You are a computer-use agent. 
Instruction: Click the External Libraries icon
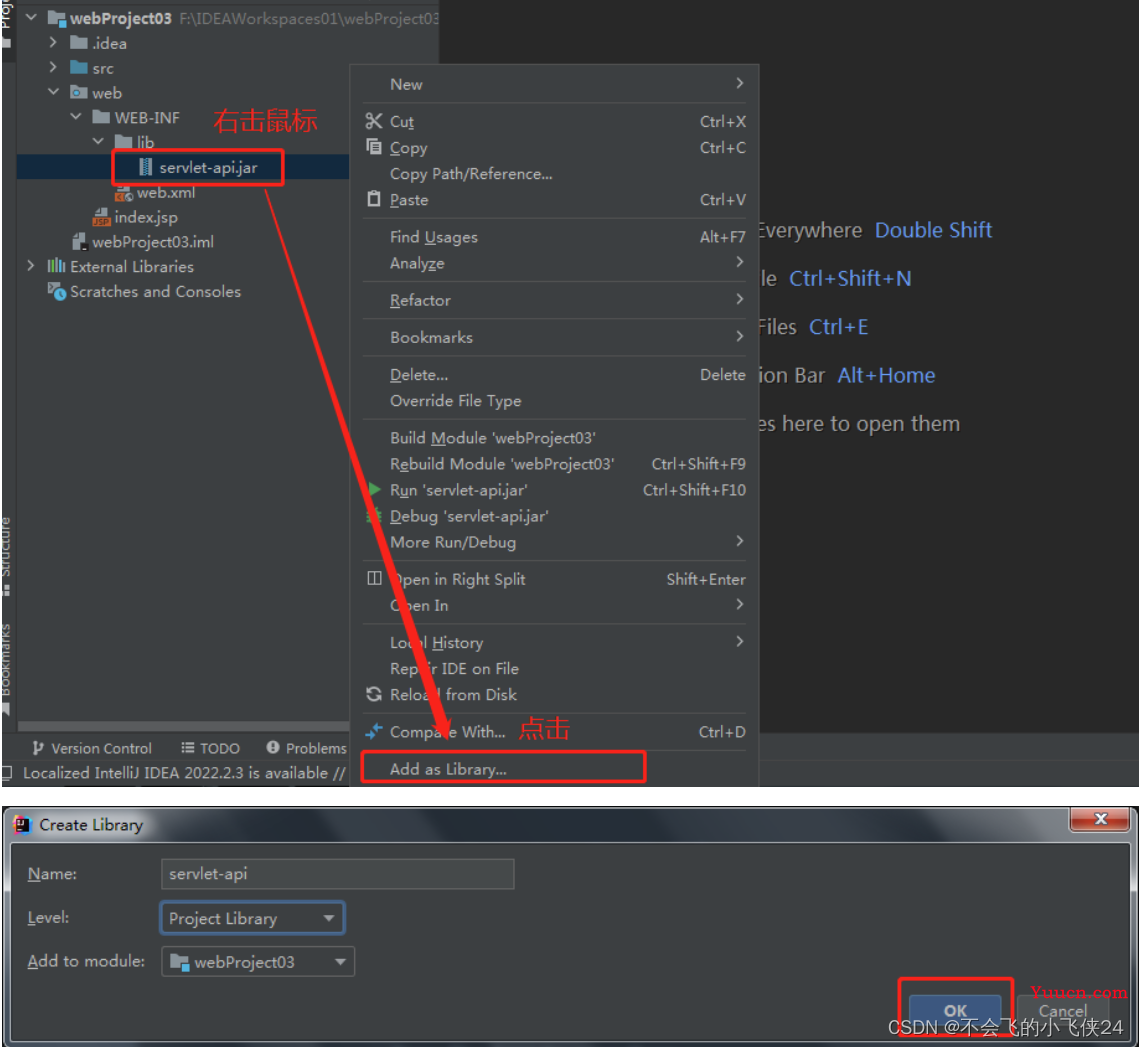(56, 266)
